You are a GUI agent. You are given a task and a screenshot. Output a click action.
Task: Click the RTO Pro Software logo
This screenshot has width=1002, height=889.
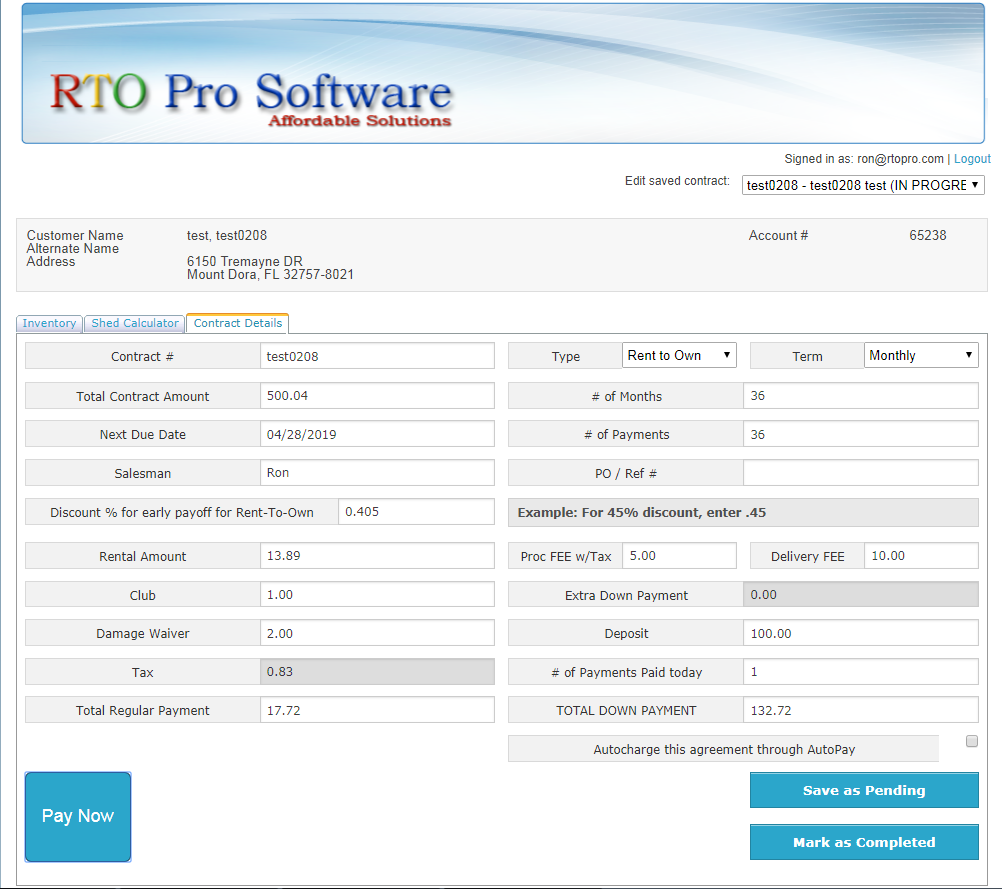(x=251, y=98)
